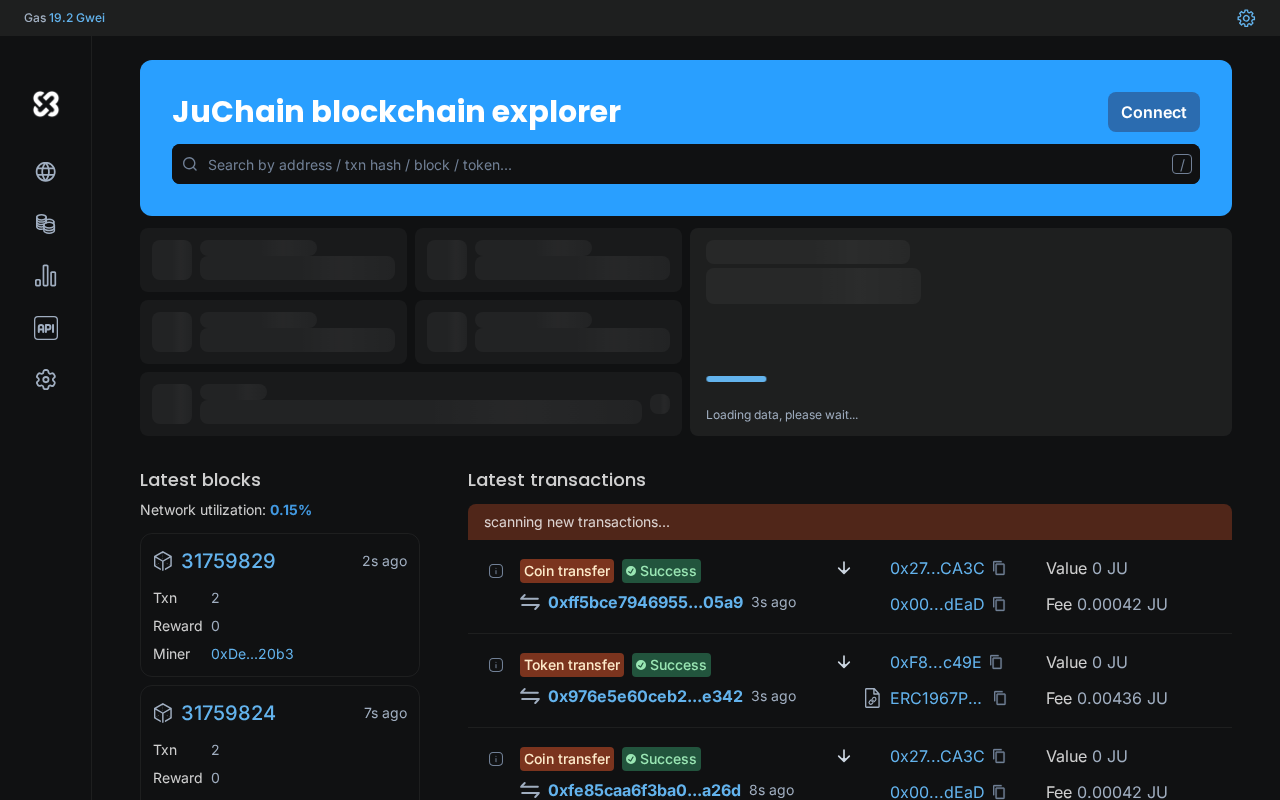This screenshot has height=800, width=1280.
Task: Click the 7s ago timestamp on block 31759824
Action: click(385, 713)
